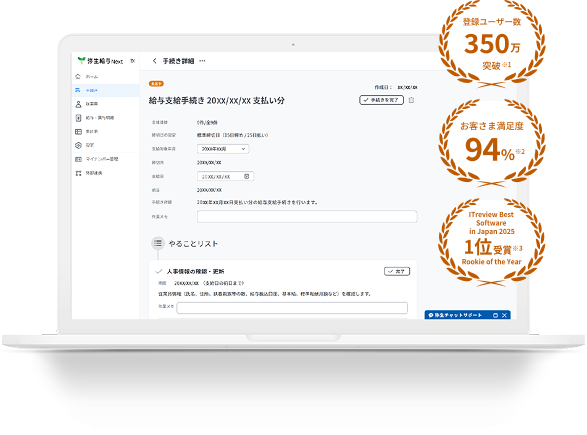The width and height of the screenshot is (587, 435).
Task: Click the memo field in the 人事情報 task card
Action: (x=292, y=308)
